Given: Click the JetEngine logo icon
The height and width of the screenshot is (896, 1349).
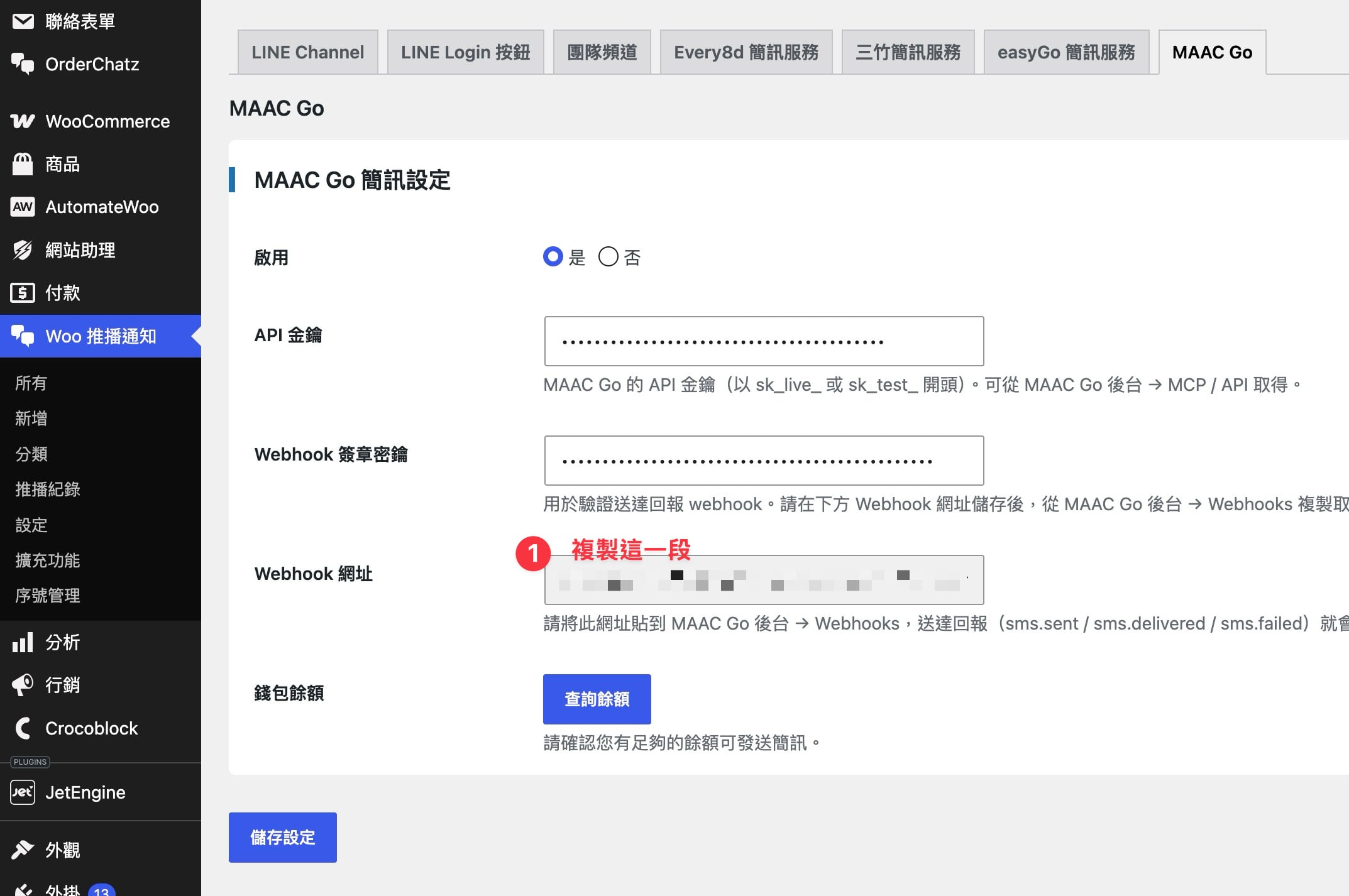Looking at the screenshot, I should (23, 792).
